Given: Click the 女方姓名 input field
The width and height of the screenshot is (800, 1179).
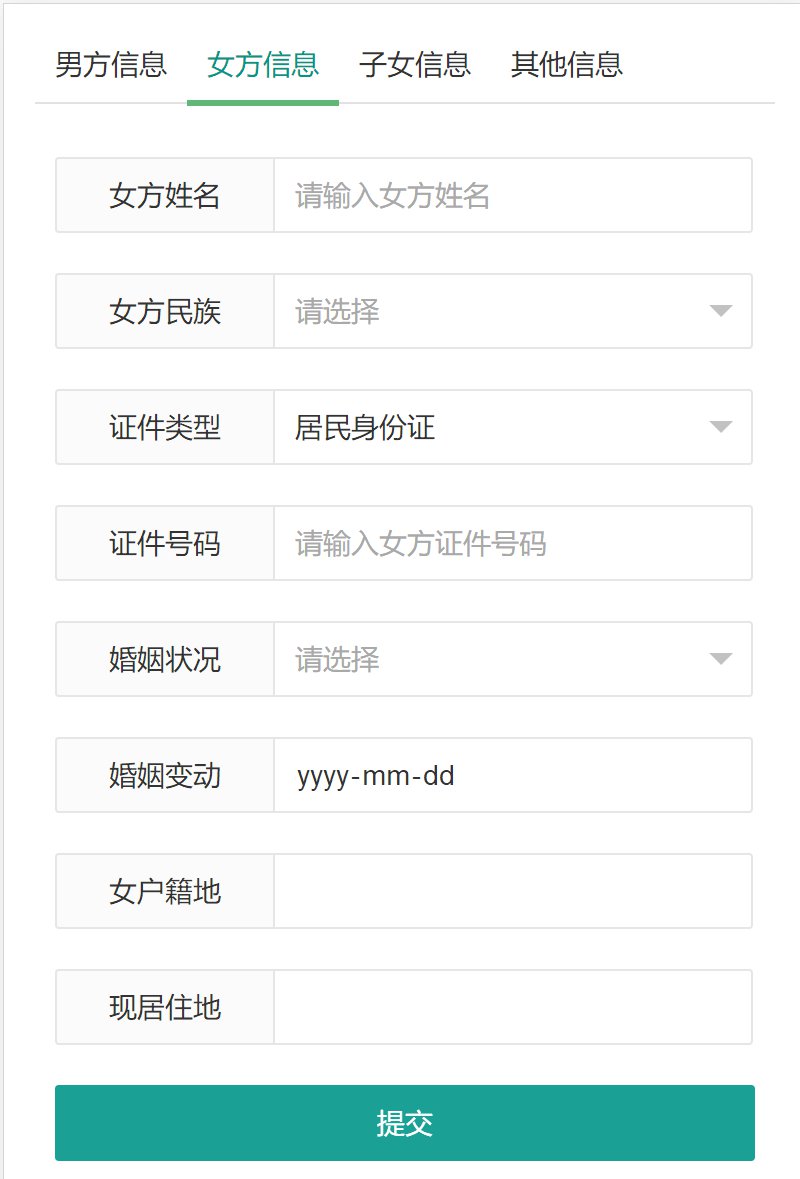Looking at the screenshot, I should point(512,196).
